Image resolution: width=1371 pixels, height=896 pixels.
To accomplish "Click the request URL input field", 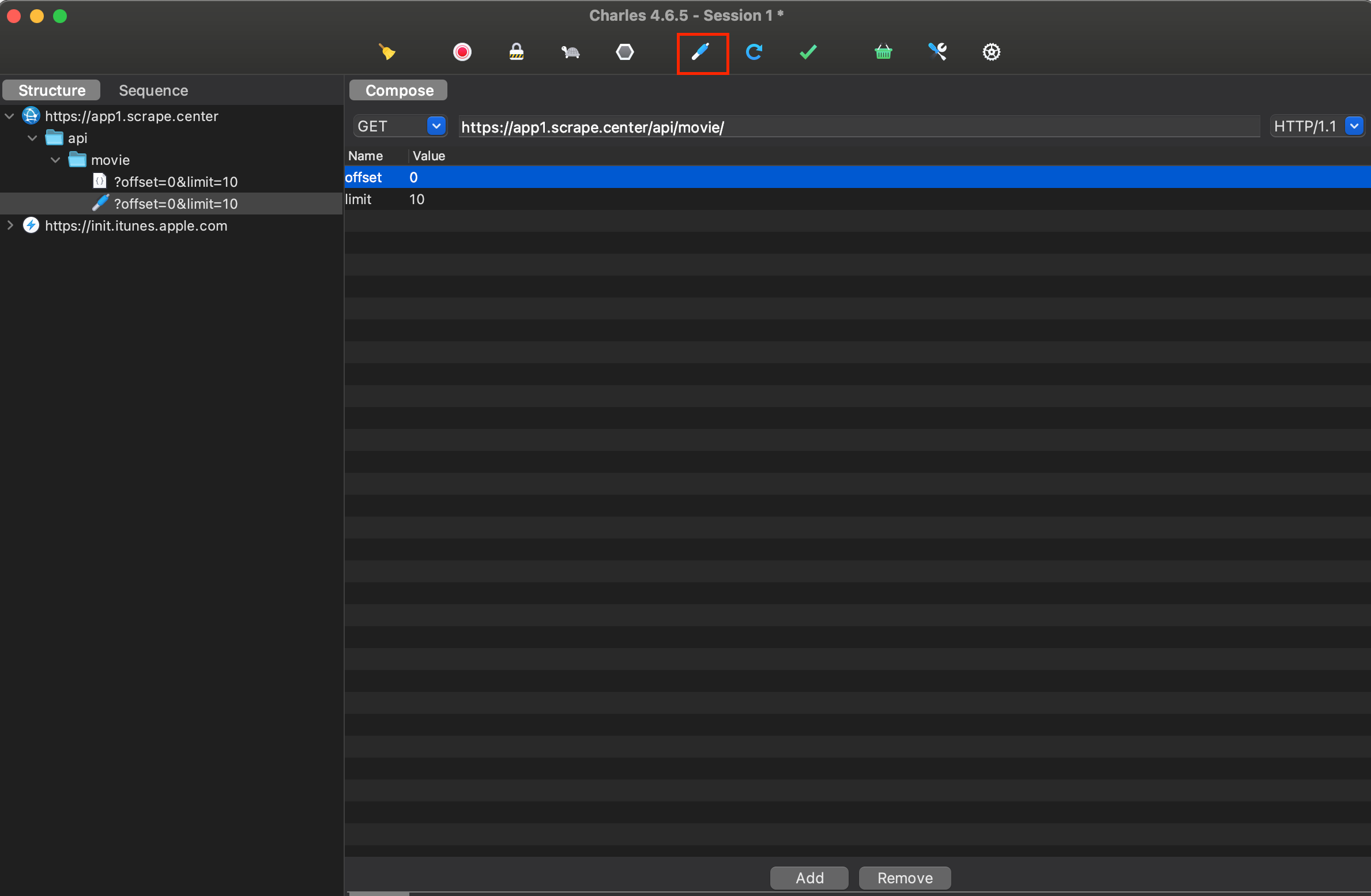I will (858, 127).
